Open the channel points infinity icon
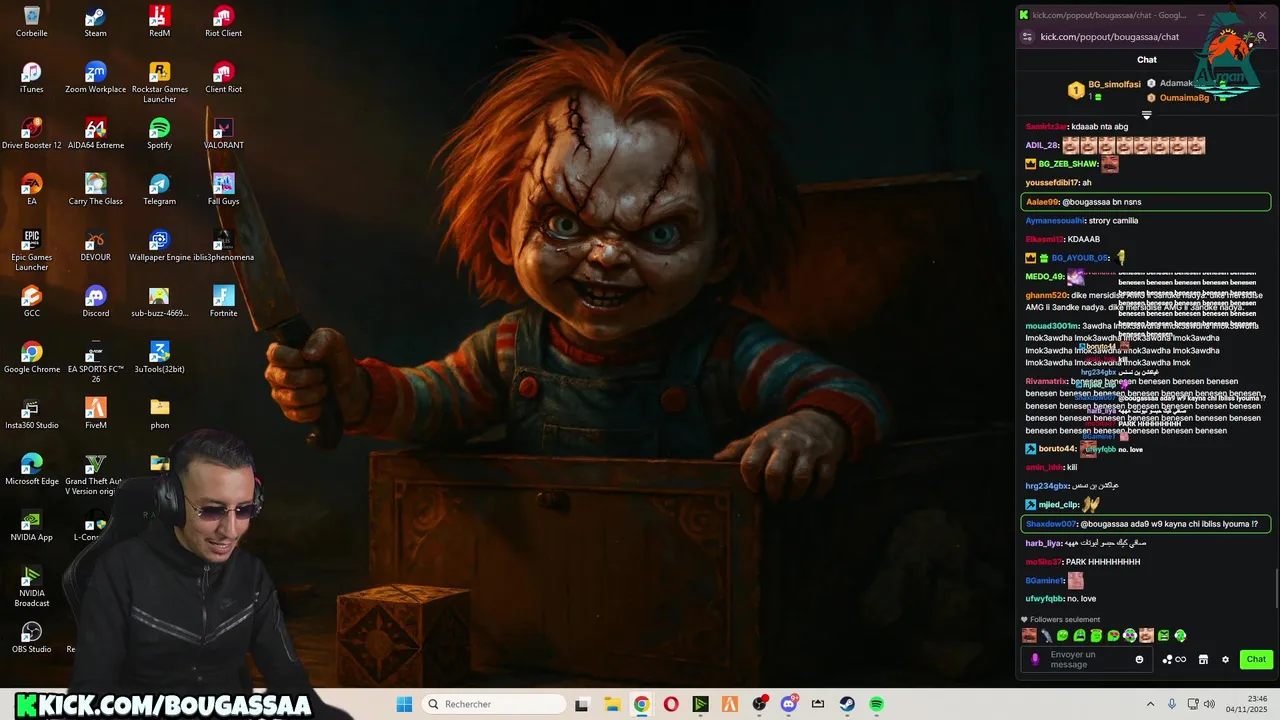Image resolution: width=1280 pixels, height=720 pixels. tap(1174, 659)
